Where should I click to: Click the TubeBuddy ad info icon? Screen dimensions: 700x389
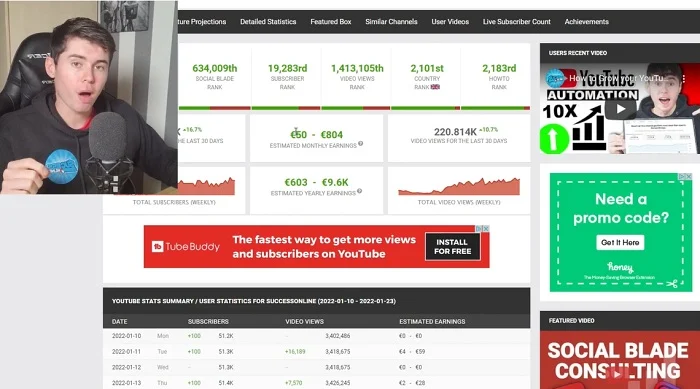[x=479, y=229]
